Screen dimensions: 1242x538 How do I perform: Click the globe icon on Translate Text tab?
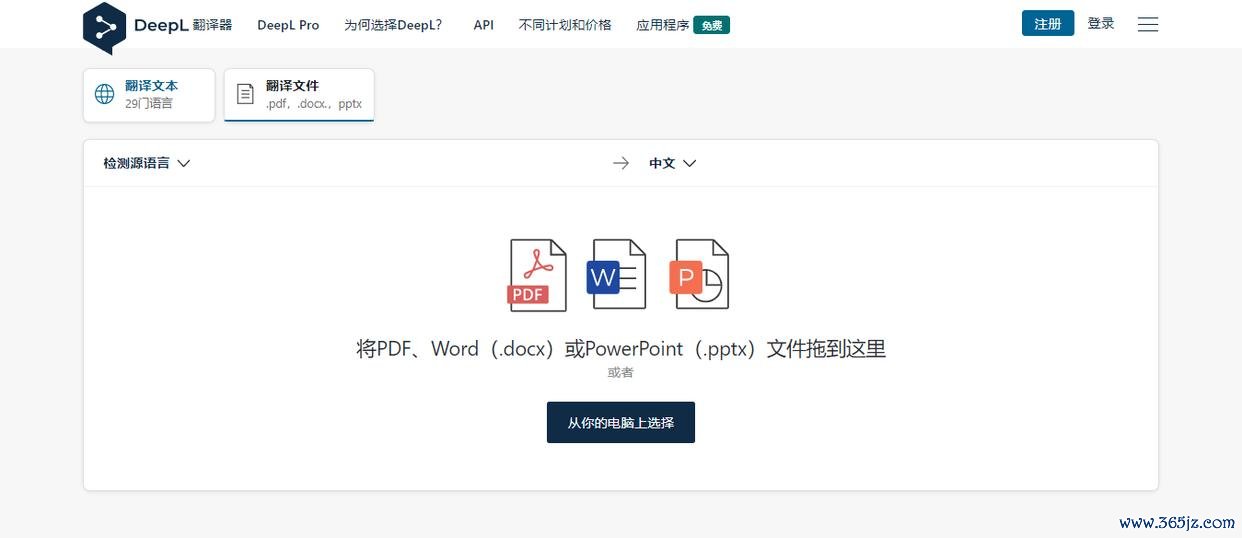point(105,94)
